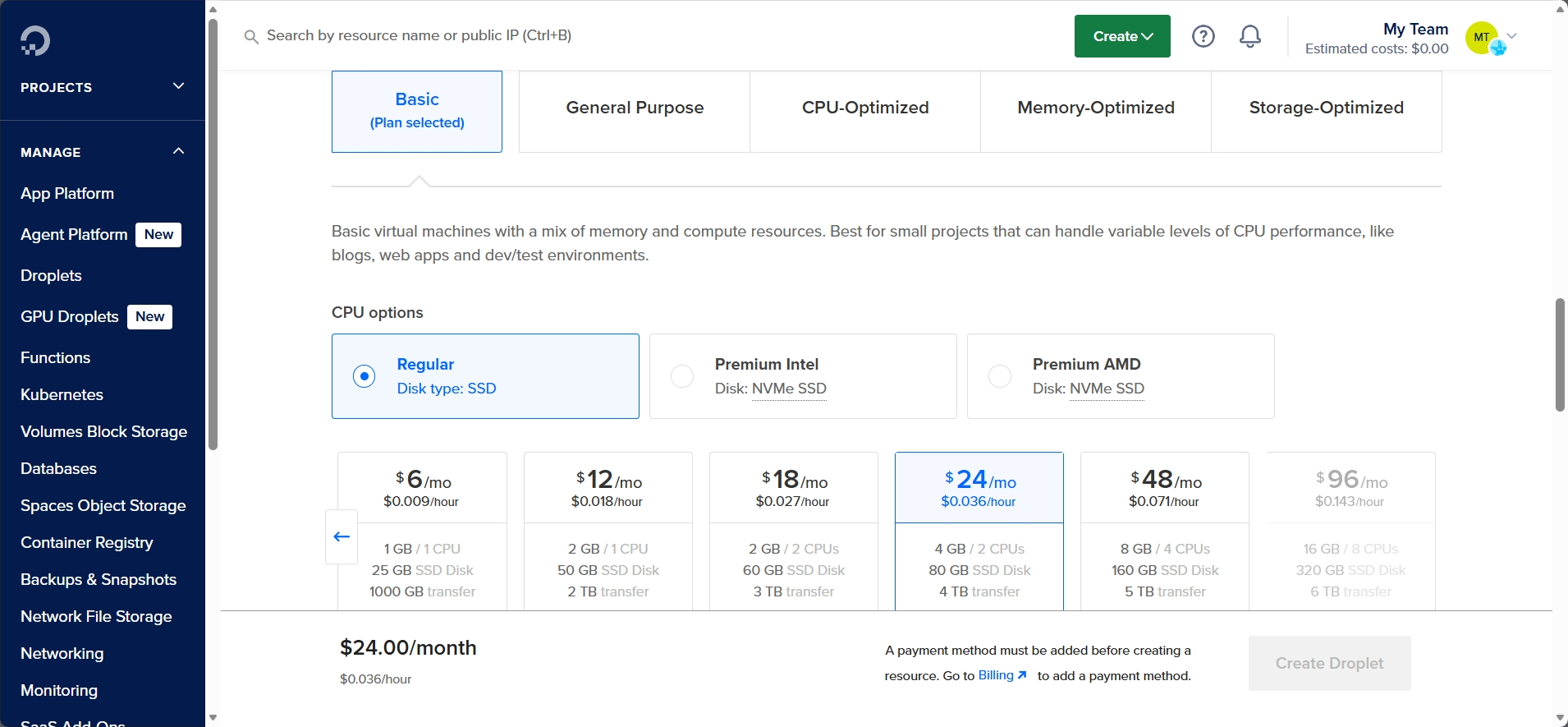Switch to Storage-Optimized plan tab
Screen dimensions: 1568x727
click(x=1327, y=111)
